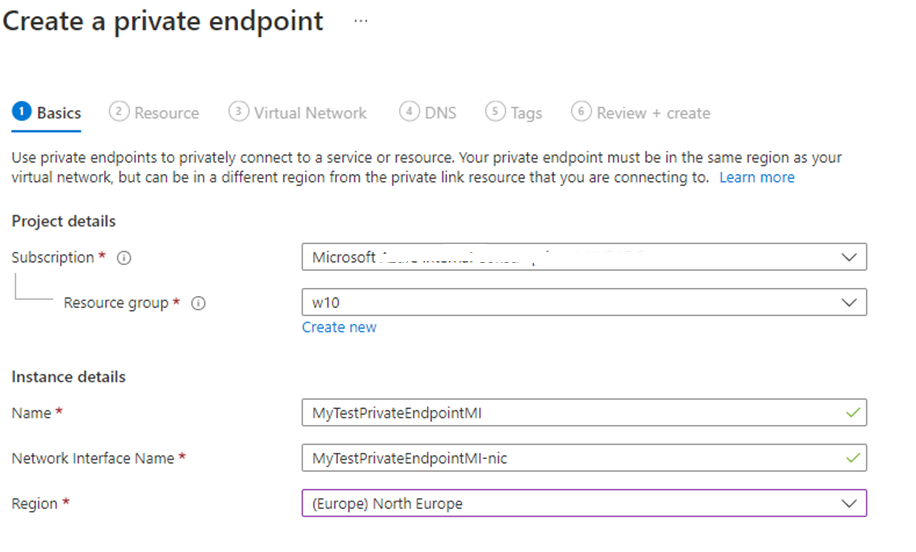Click step 3 circle icon for Virtual Network
This screenshot has height=552, width=916.
238,112
